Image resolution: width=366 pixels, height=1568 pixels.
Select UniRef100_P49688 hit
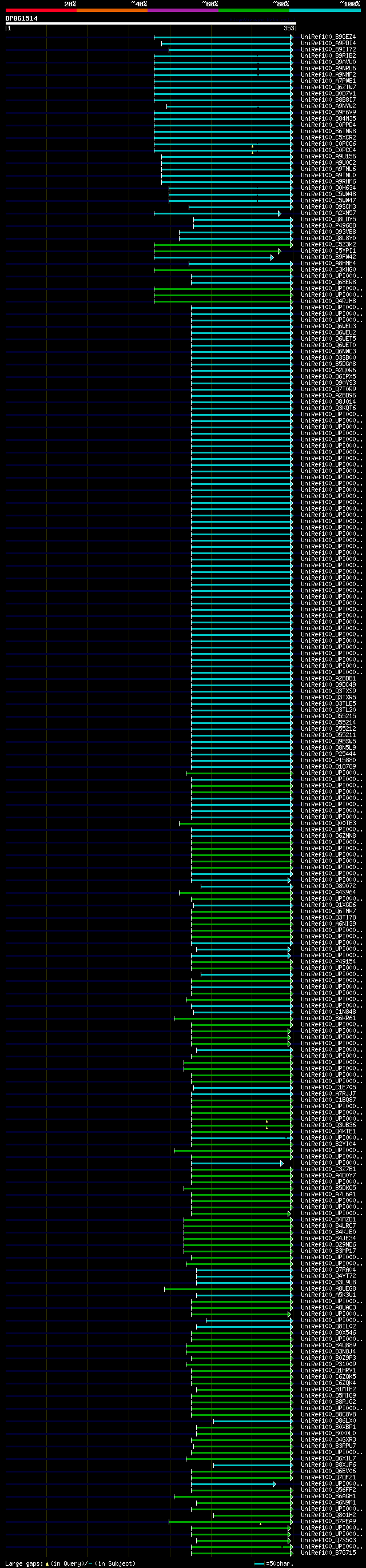click(x=328, y=226)
